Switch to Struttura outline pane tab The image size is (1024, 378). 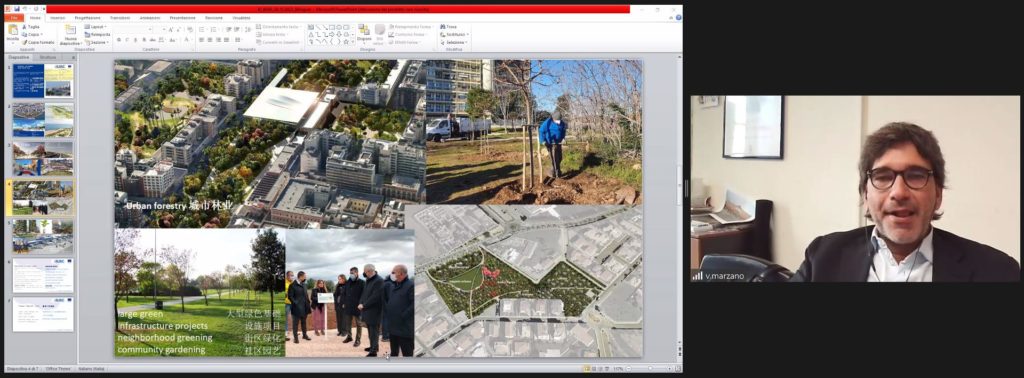(x=48, y=57)
